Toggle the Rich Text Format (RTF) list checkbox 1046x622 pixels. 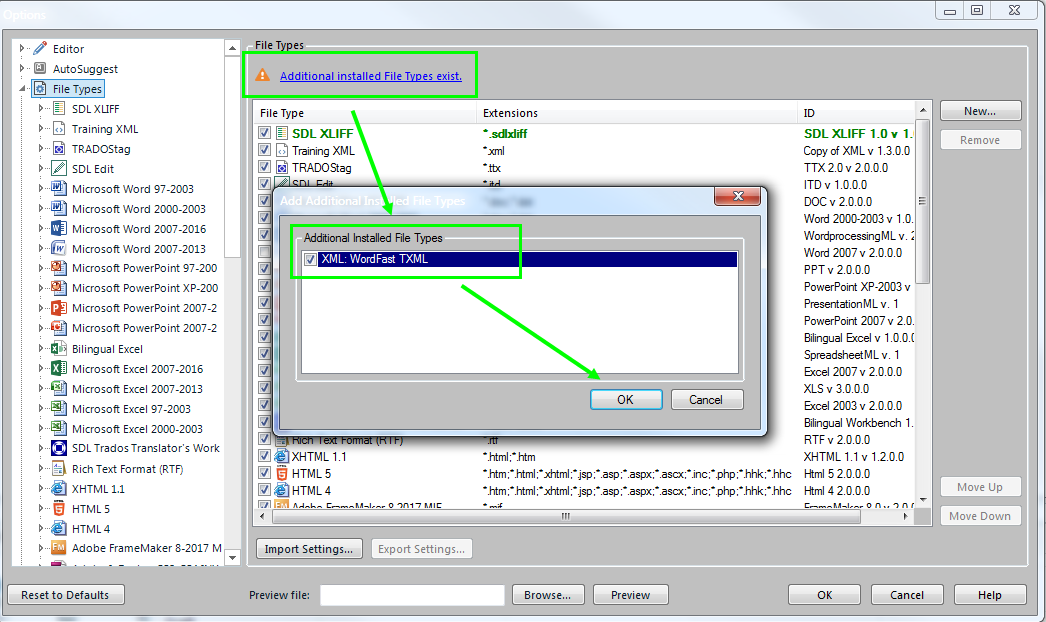(265, 439)
